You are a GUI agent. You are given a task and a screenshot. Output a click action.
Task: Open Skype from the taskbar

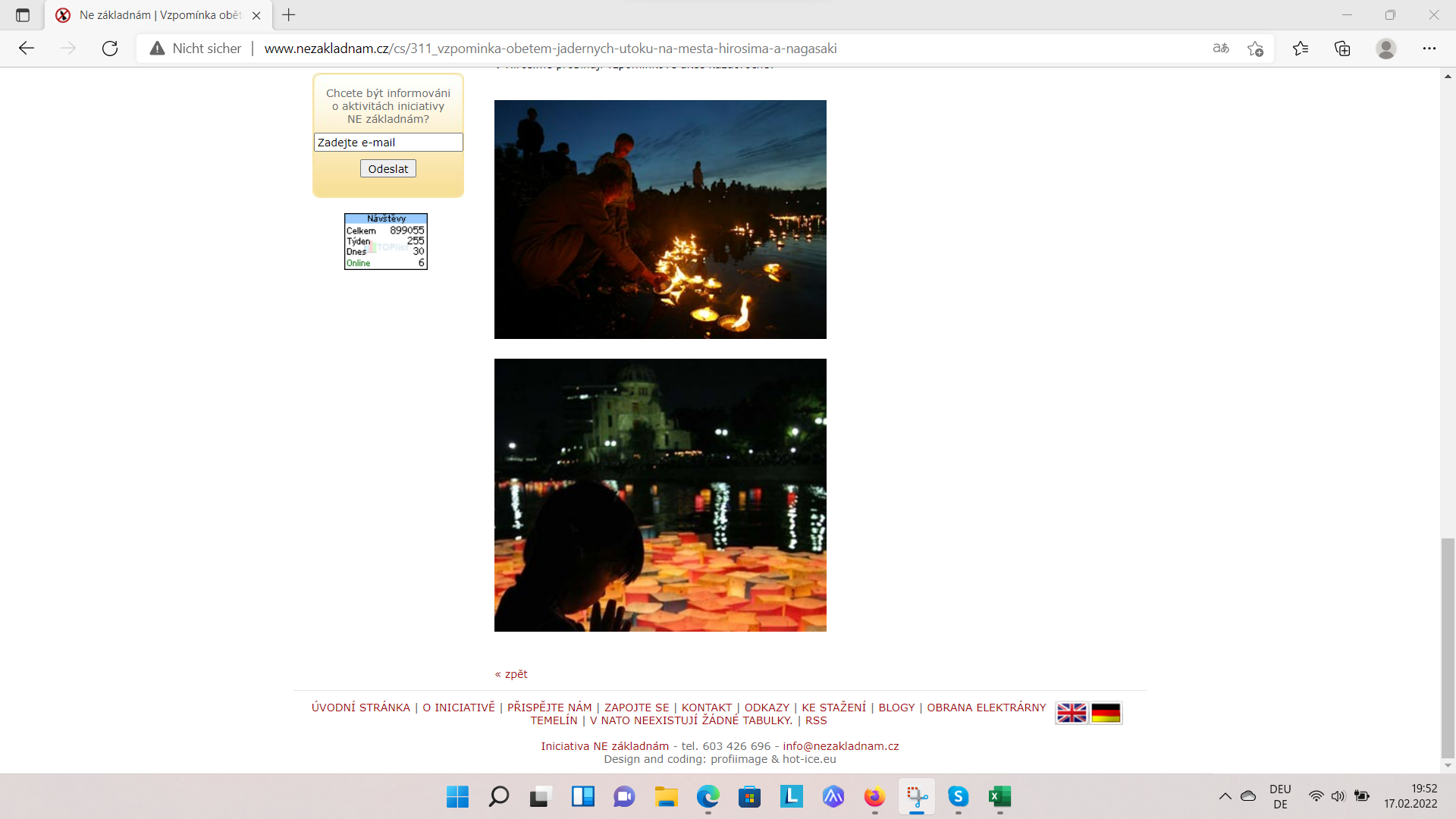tap(959, 796)
